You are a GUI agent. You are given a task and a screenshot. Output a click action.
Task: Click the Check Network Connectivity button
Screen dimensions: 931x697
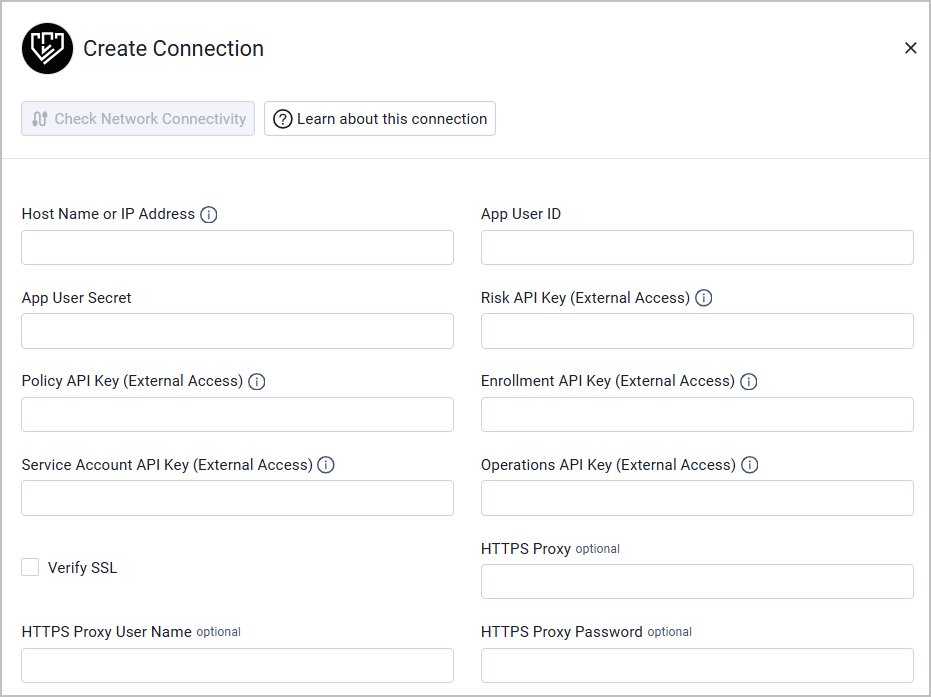click(137, 118)
